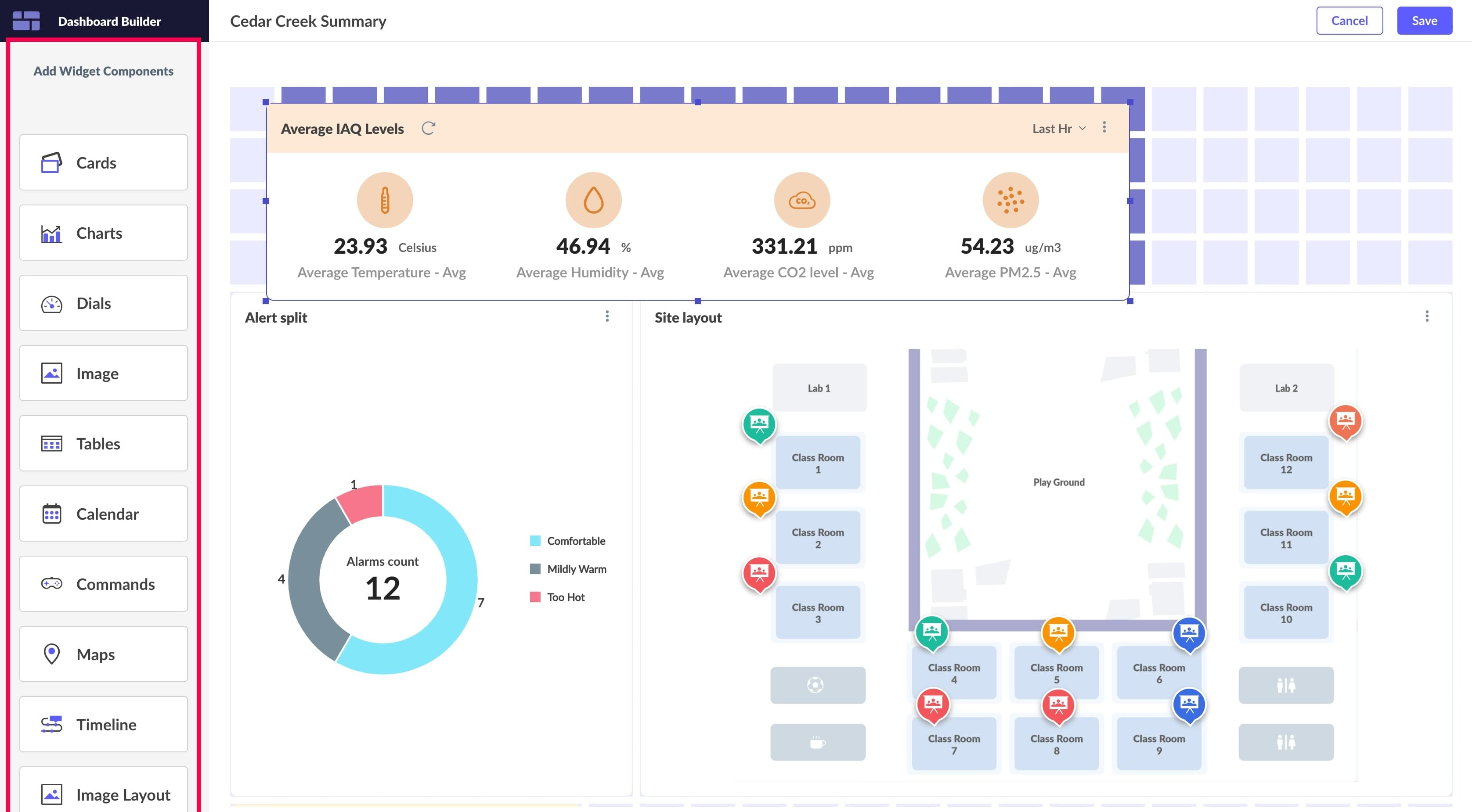The width and height of the screenshot is (1472, 812).
Task: Click the Dashboard Builder logo icon
Action: click(26, 21)
